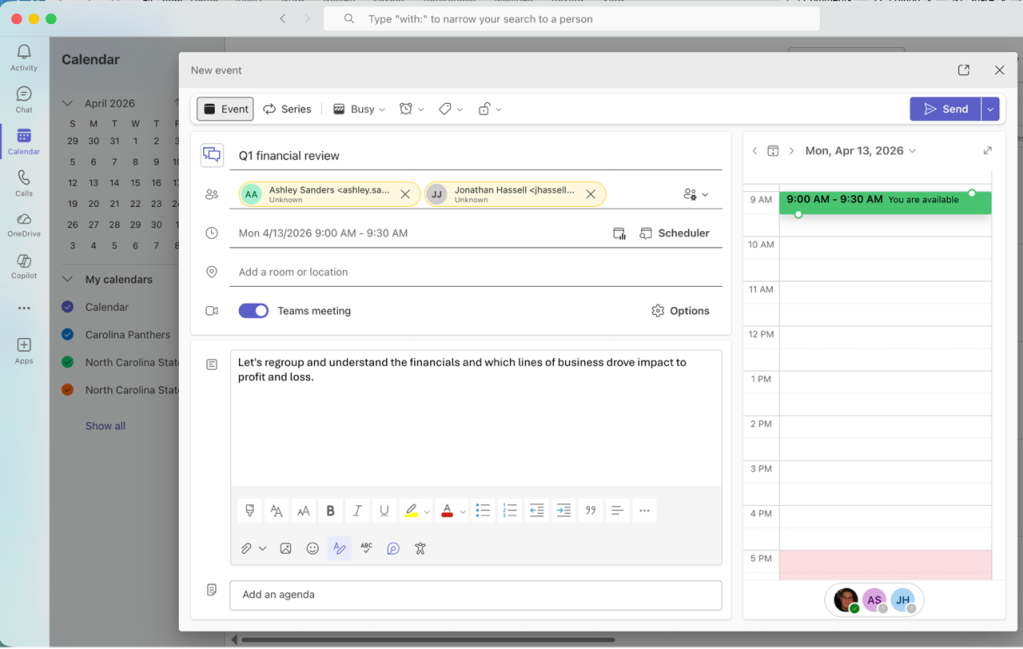The width and height of the screenshot is (1023, 649).
Task: Run spell check on the description
Action: pyautogui.click(x=366, y=548)
